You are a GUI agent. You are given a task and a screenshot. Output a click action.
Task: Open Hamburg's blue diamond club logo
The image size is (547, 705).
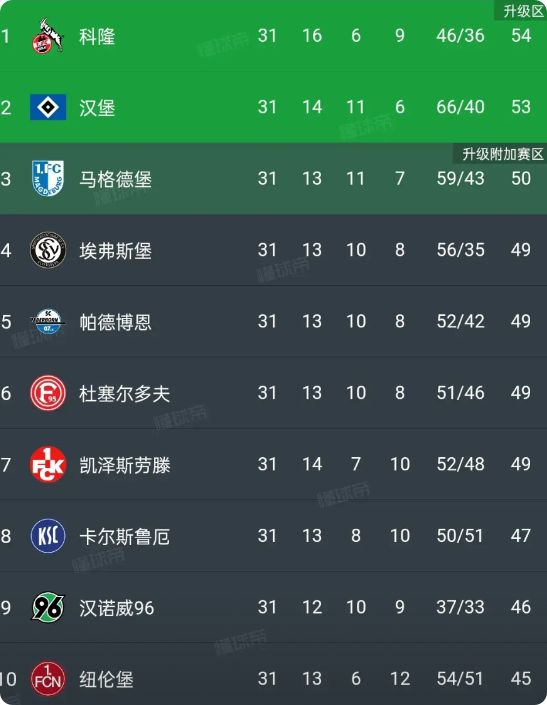48,107
